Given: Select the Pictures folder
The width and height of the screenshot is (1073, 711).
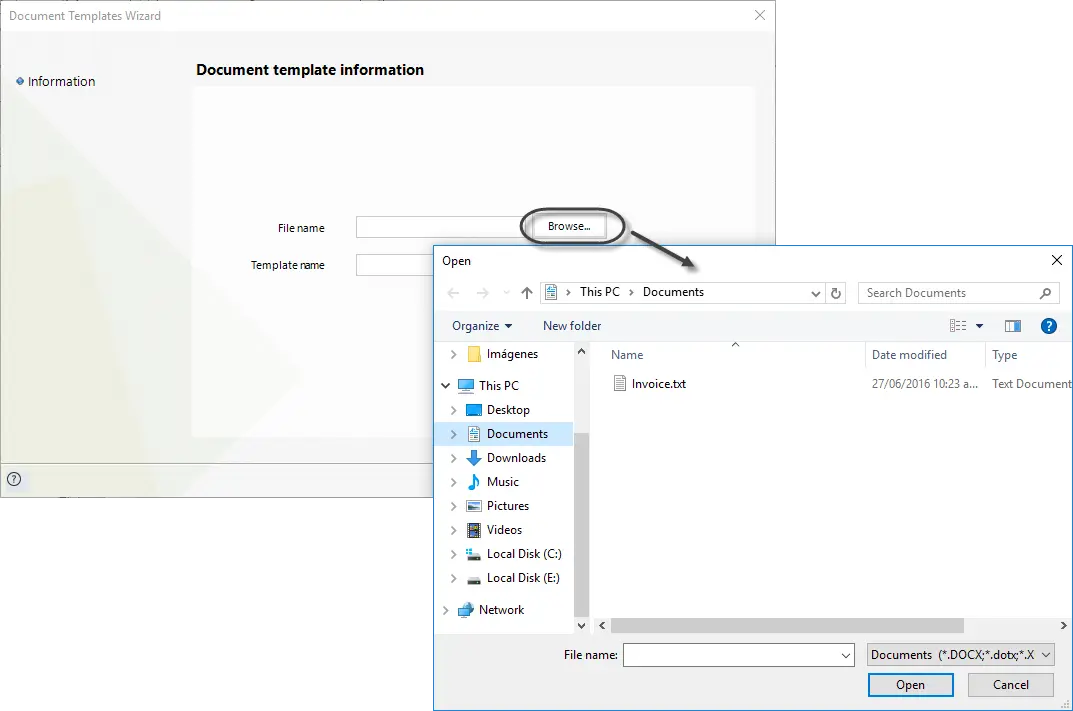Looking at the screenshot, I should (507, 506).
